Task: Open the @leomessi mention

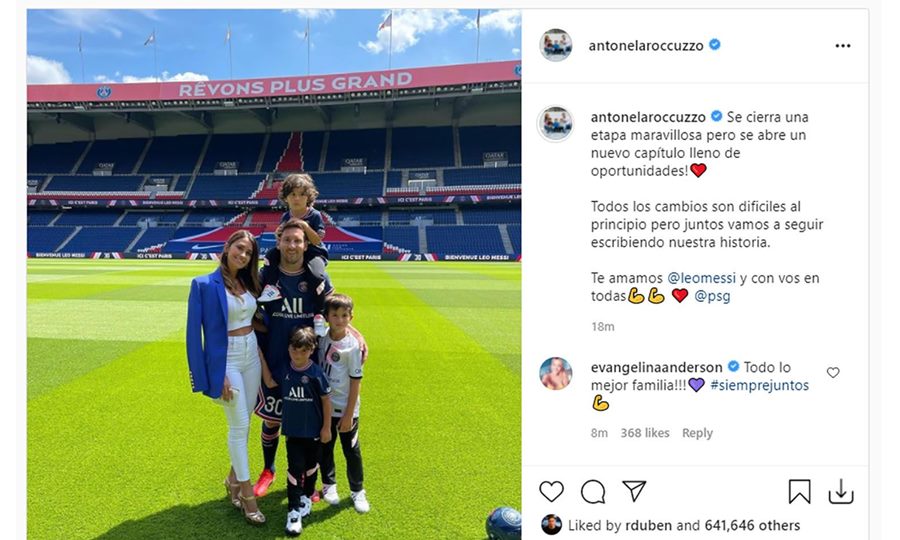Action: point(701,278)
